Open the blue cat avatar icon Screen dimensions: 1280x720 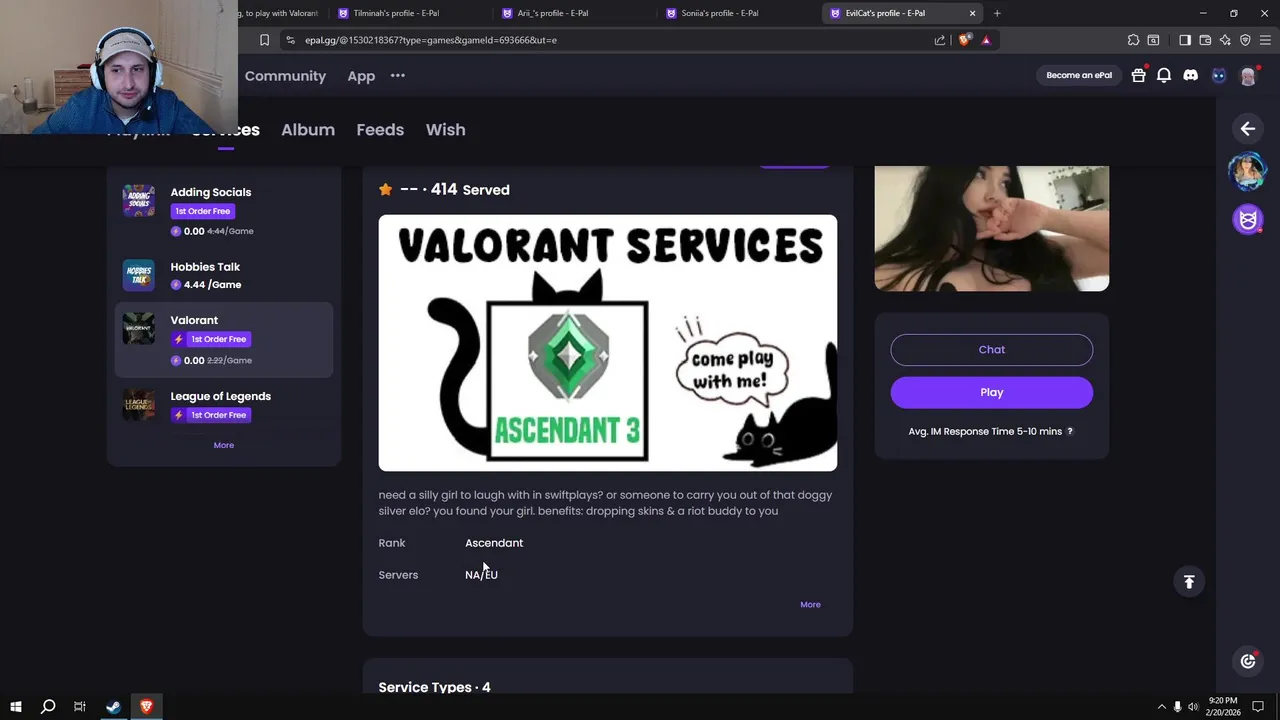(x=1218, y=75)
